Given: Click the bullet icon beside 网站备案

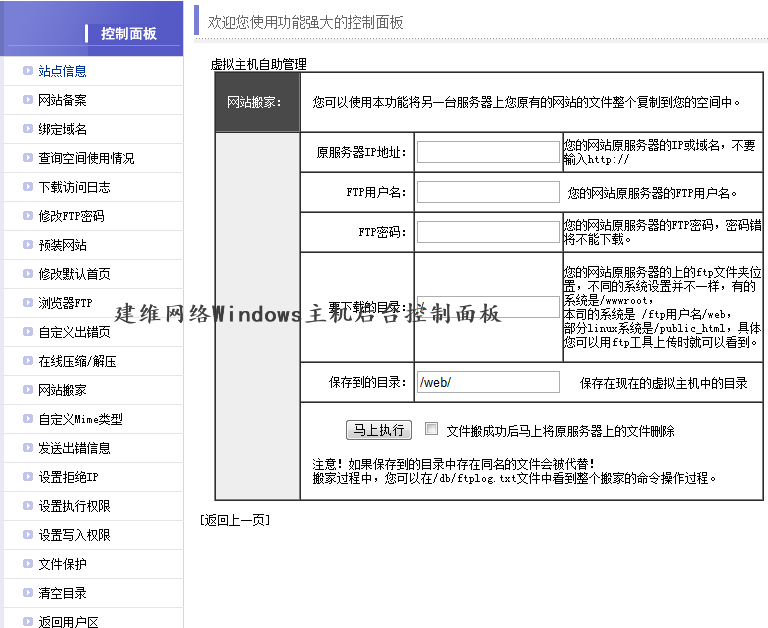Looking at the screenshot, I should [x=28, y=99].
